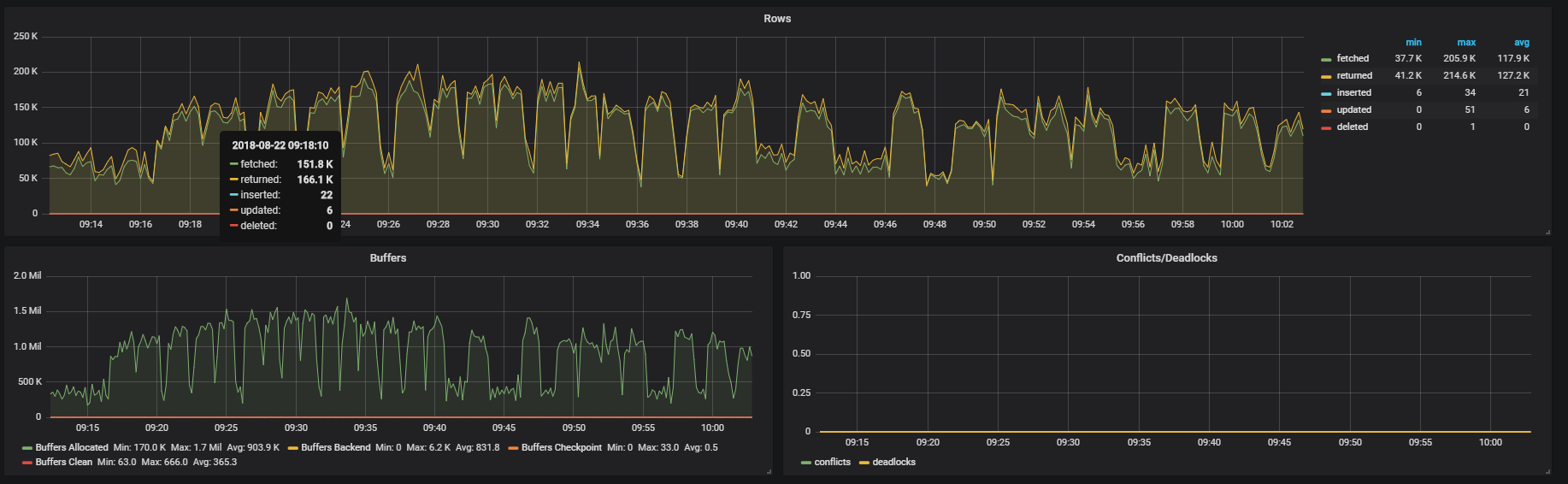Click the 09:45 tick on Buffers time axis
This screenshot has width=1568, height=484.
[x=504, y=428]
